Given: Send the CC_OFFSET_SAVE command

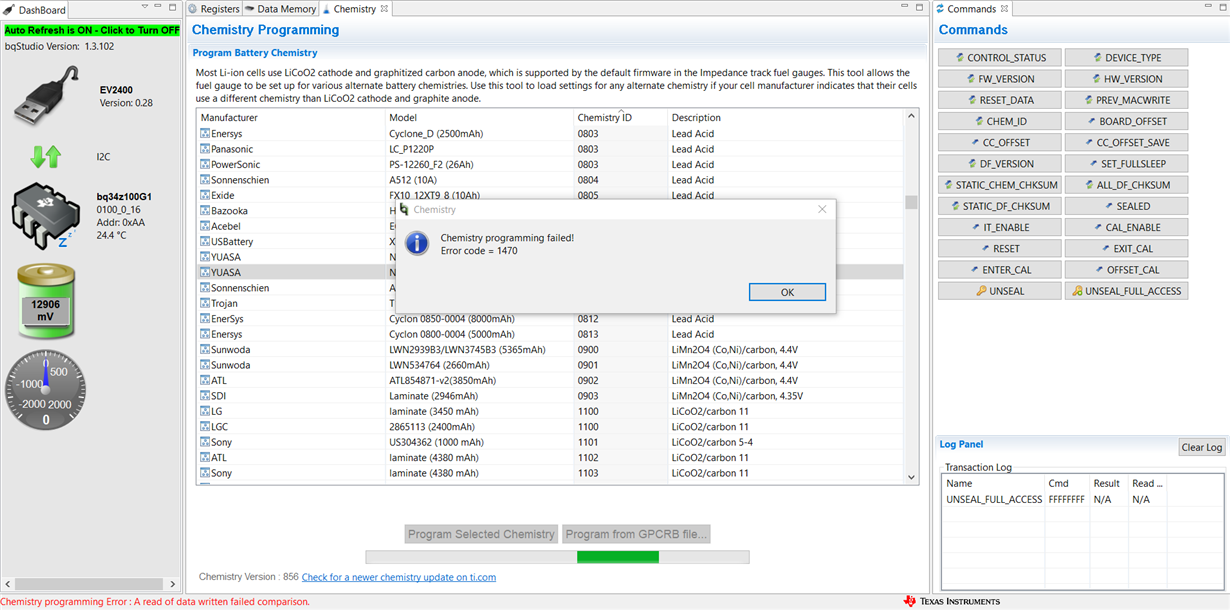Looking at the screenshot, I should tap(1126, 143).
